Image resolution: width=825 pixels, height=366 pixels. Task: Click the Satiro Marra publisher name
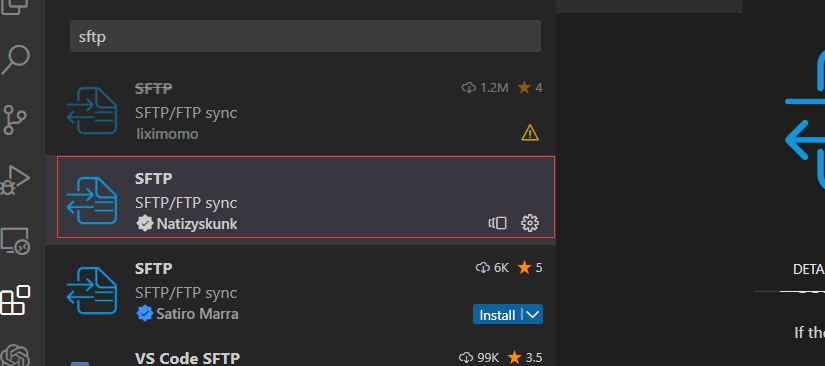[197, 314]
